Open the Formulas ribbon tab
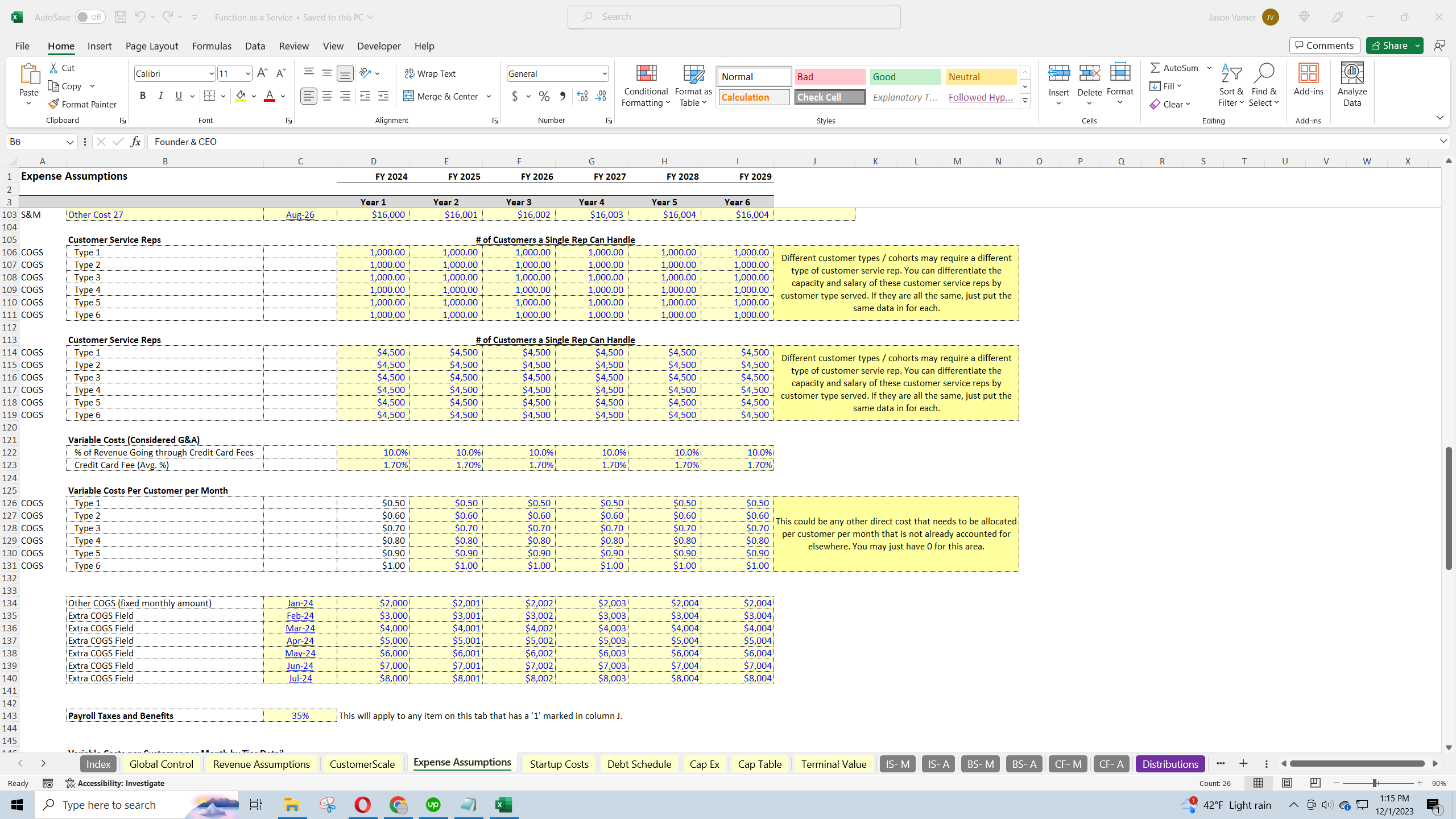Viewport: 1456px width, 819px height. (x=212, y=46)
